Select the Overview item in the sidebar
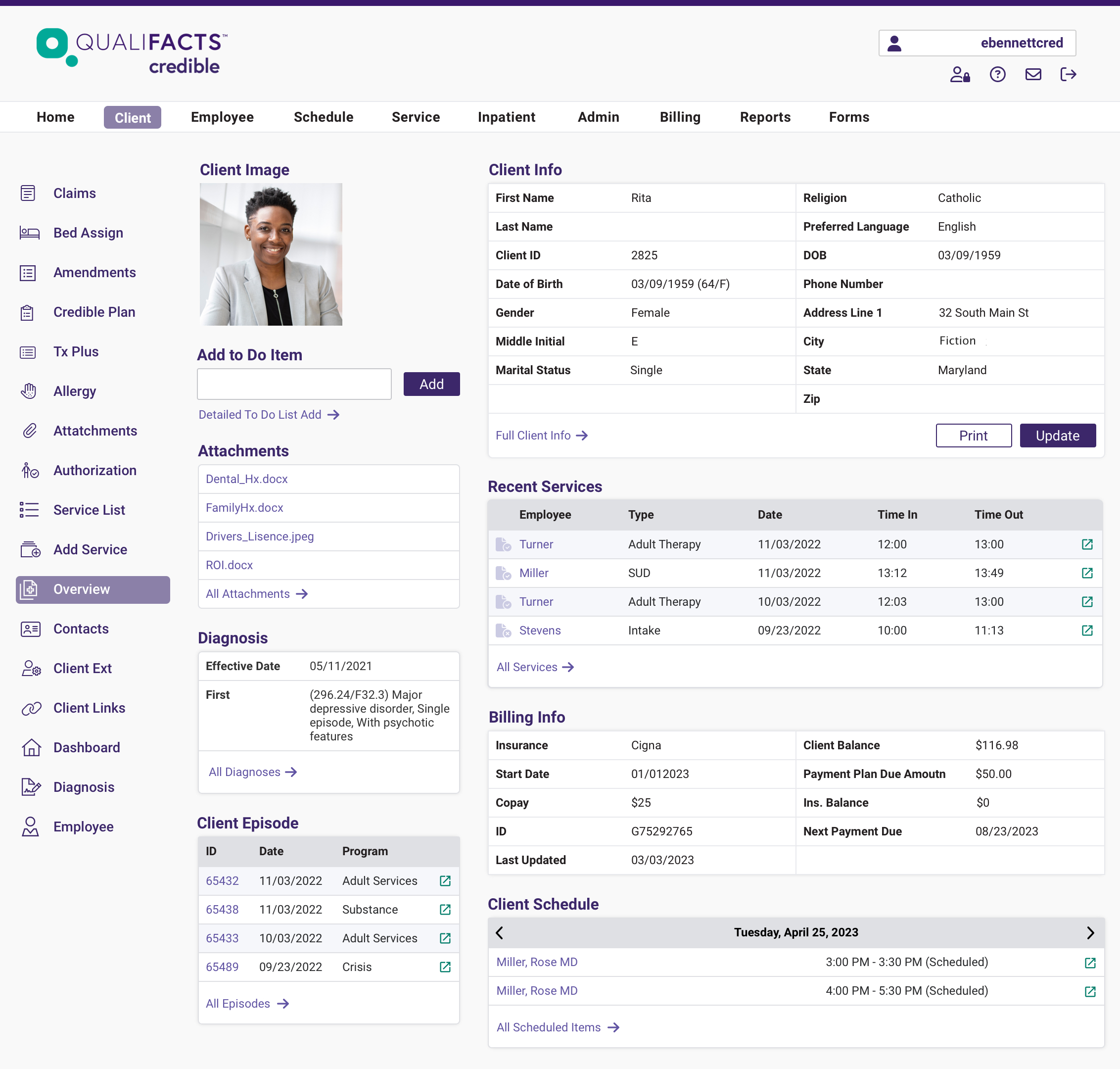This screenshot has height=1069, width=1120. pyautogui.click(x=82, y=589)
